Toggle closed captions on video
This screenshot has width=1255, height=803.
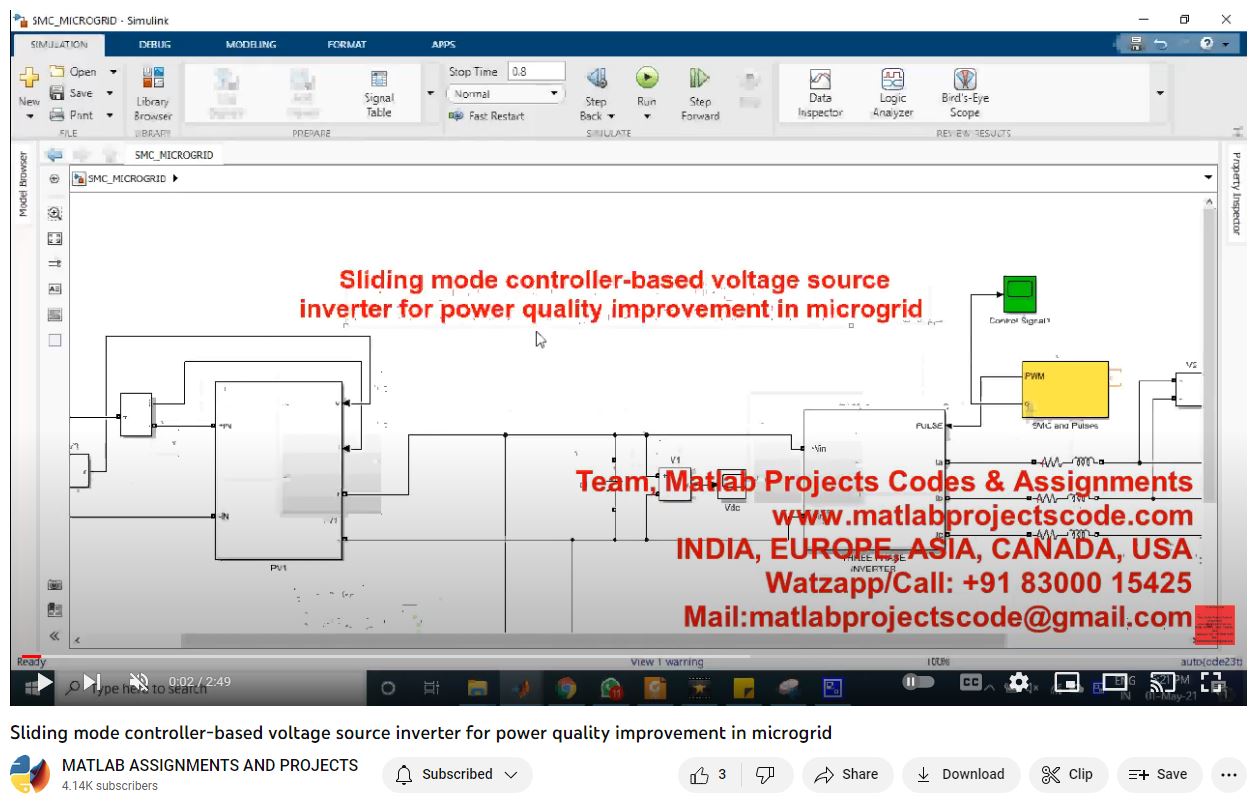coord(970,682)
